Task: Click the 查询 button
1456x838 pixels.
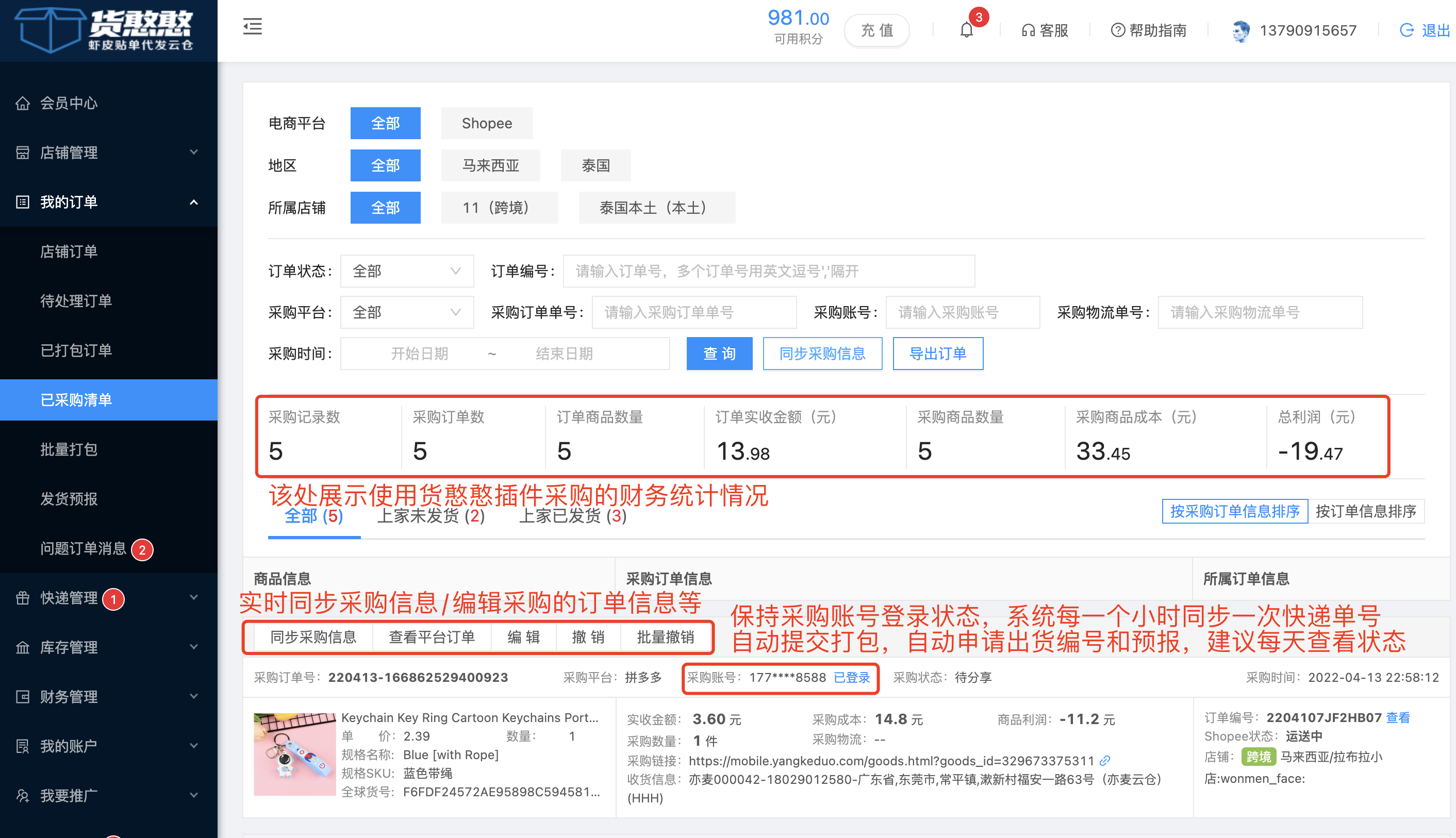Action: (719, 354)
